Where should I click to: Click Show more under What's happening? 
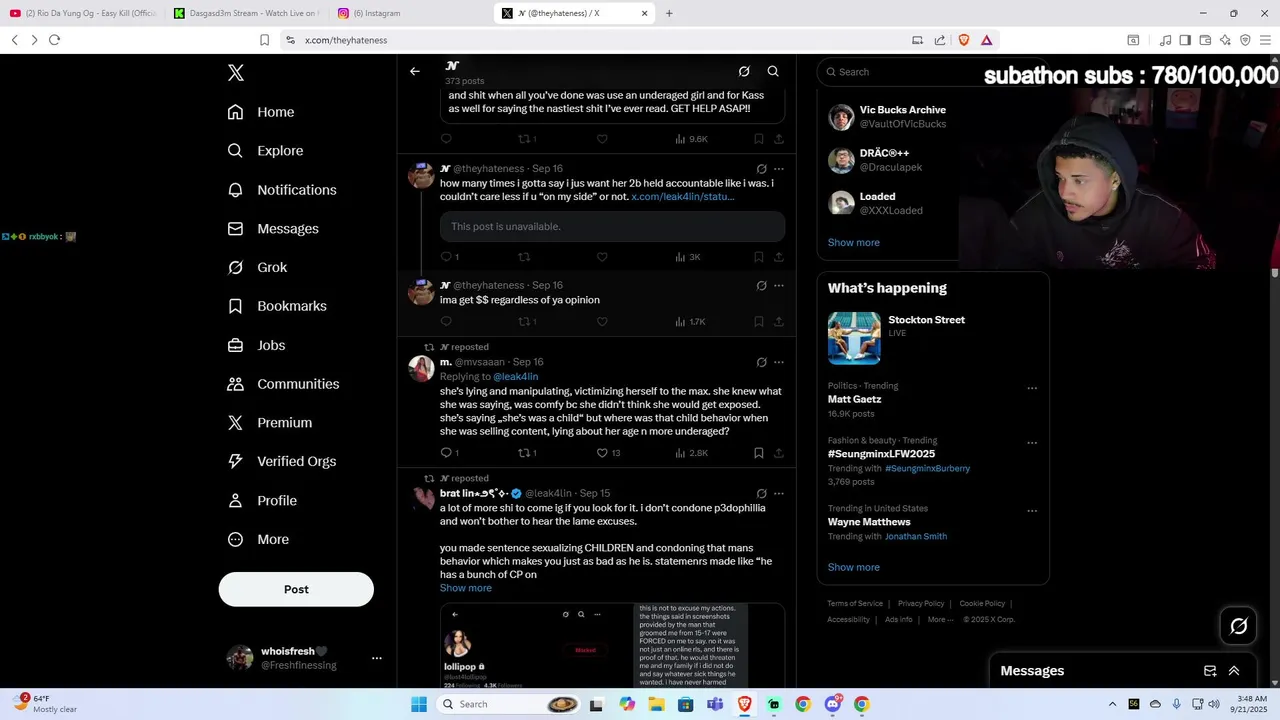click(853, 567)
